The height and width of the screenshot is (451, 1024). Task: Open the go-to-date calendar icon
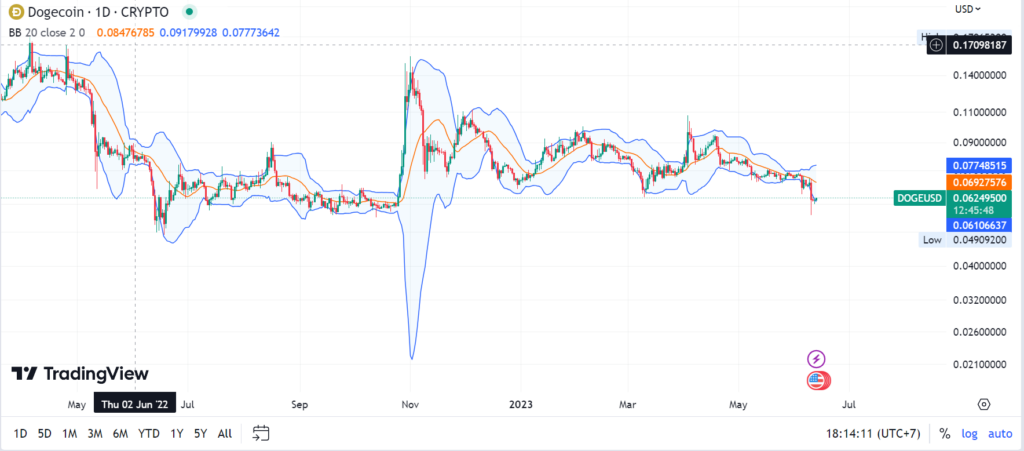point(261,433)
